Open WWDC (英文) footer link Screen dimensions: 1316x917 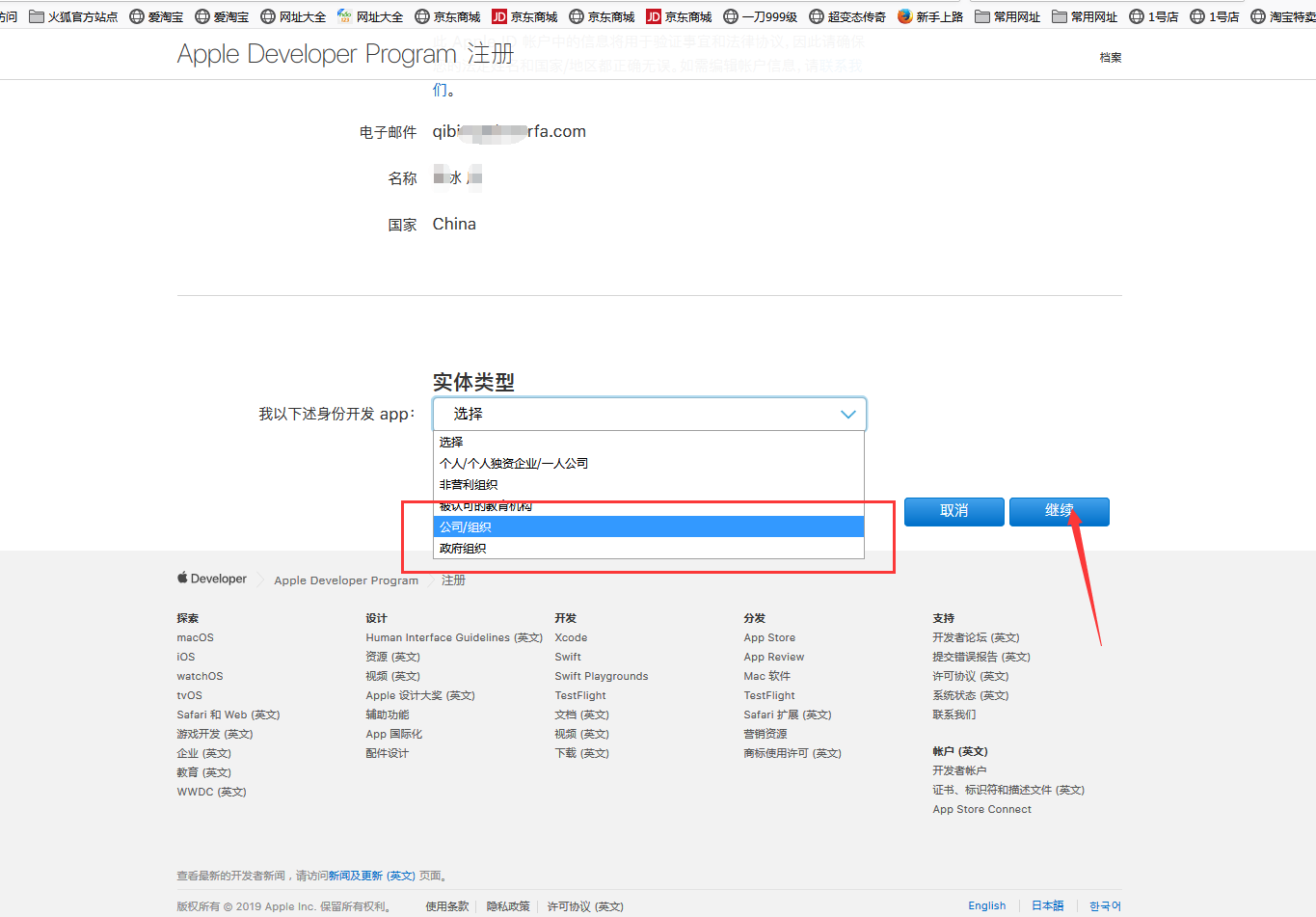click(x=211, y=792)
